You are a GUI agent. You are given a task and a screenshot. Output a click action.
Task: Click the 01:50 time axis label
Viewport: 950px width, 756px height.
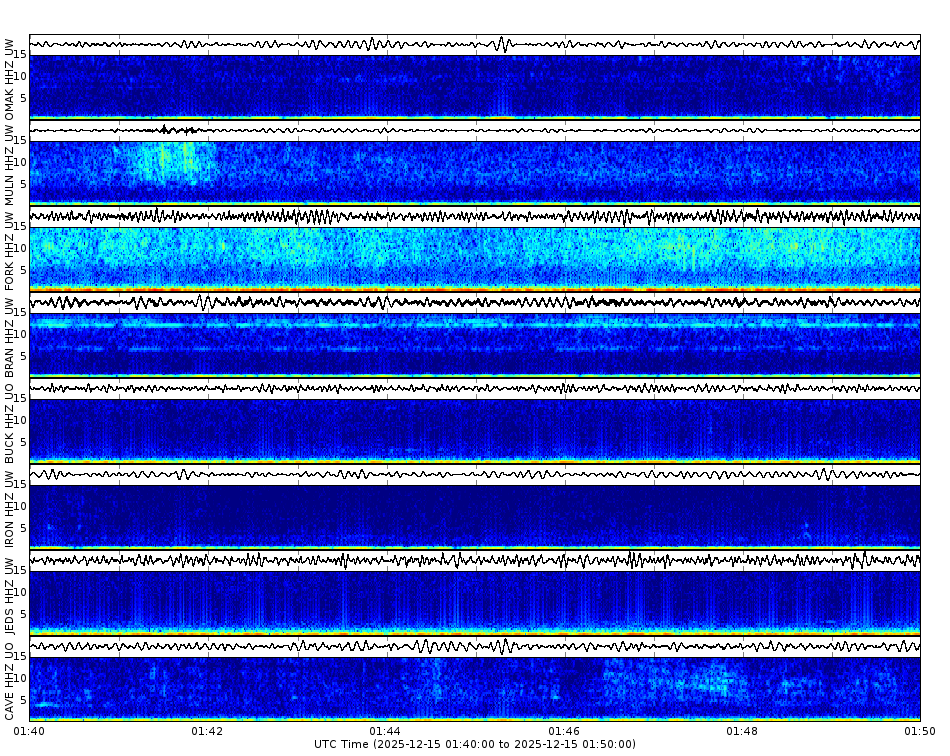point(918,731)
